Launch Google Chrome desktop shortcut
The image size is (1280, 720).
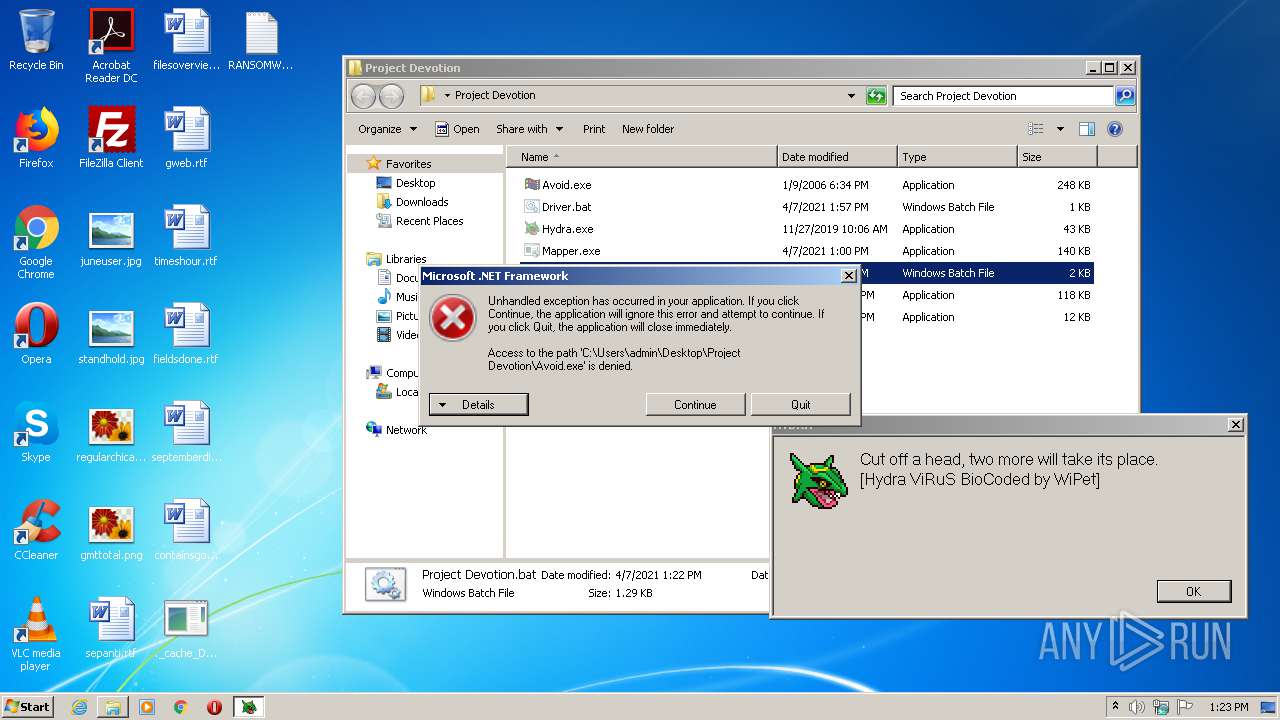36,242
